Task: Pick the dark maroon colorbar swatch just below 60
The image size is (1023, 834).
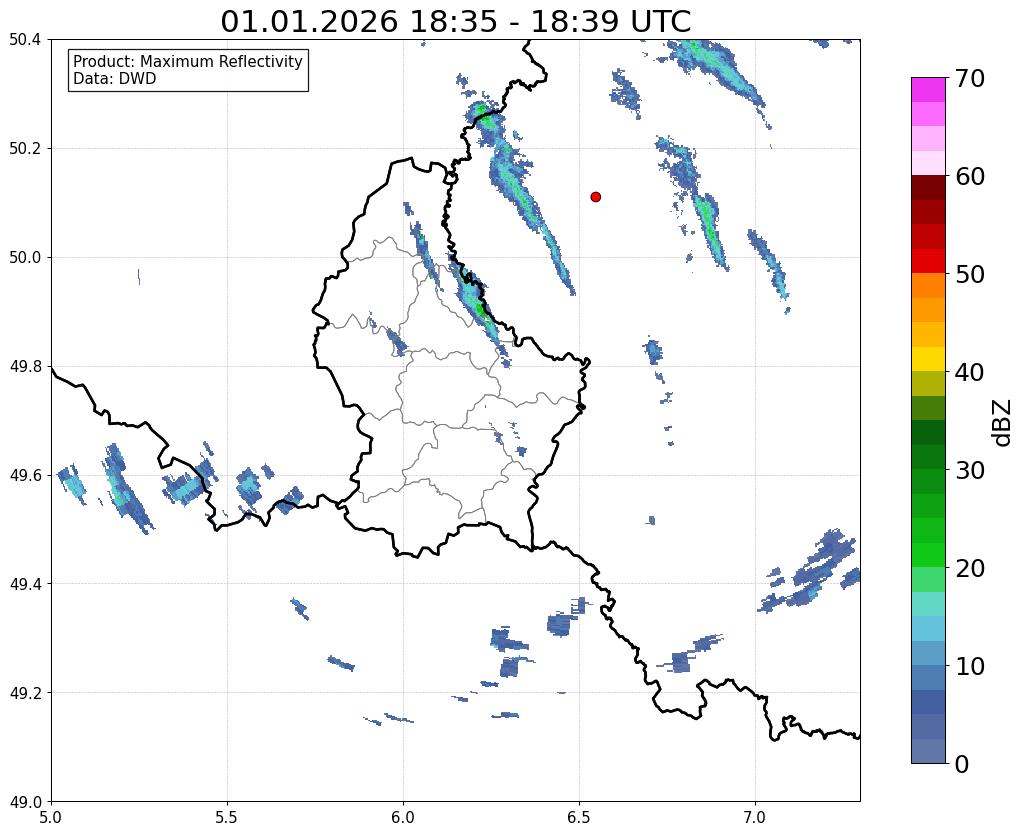Action: (928, 188)
